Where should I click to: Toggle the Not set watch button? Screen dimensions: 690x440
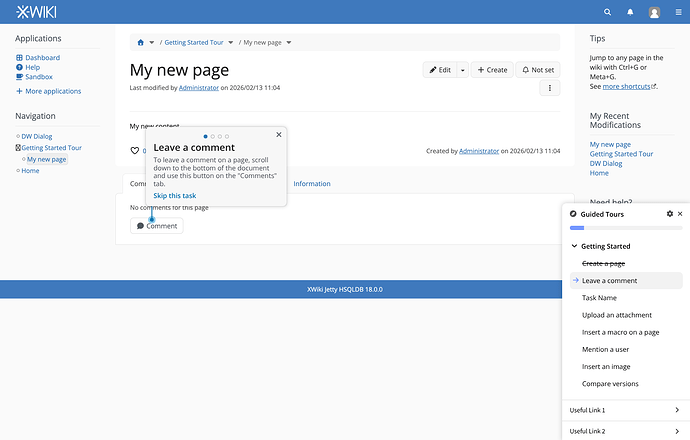538,70
